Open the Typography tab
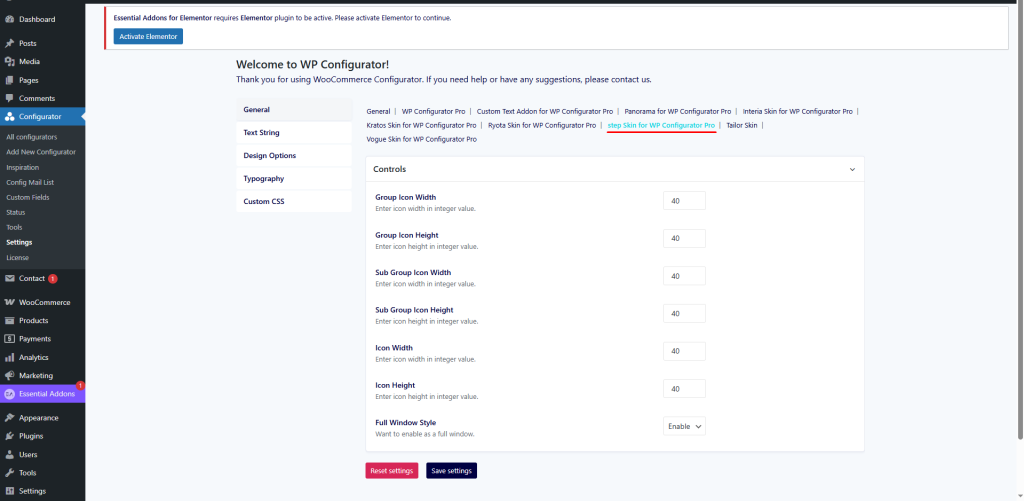 294,178
